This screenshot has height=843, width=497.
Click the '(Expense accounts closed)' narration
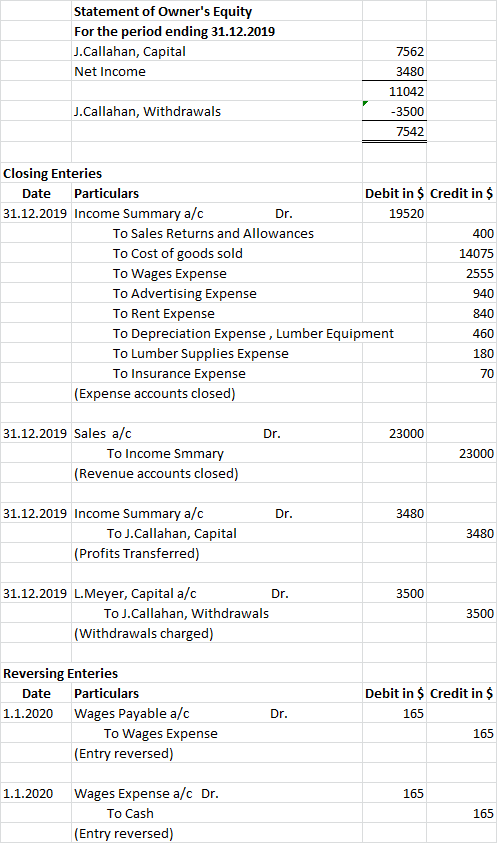[x=154, y=394]
